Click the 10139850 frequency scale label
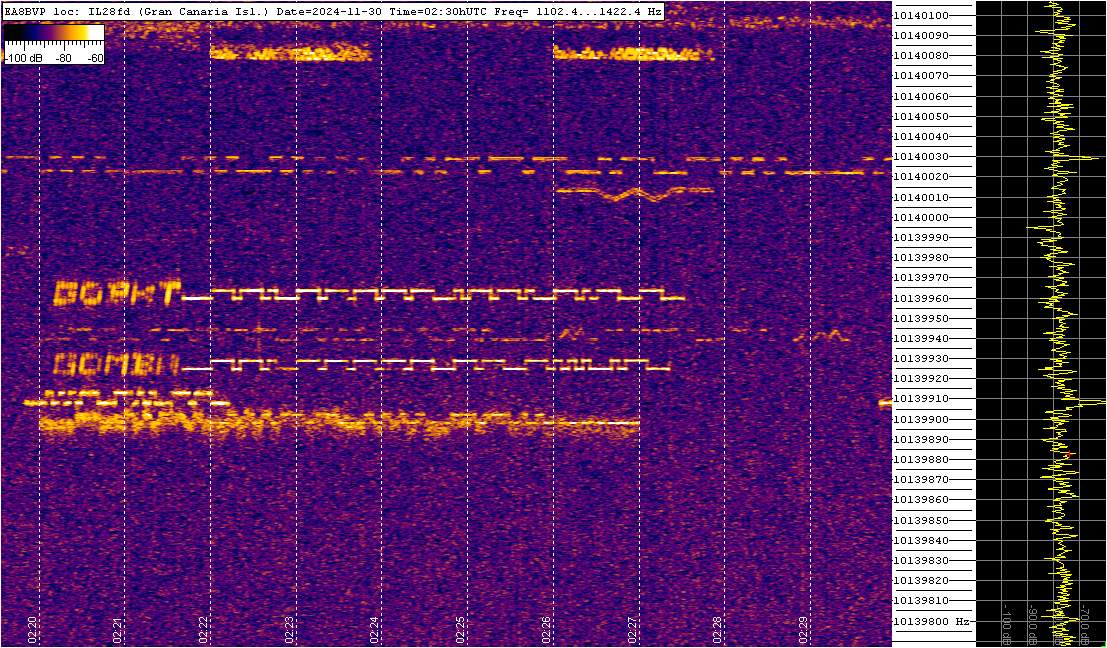Screen dimensions: 1107x648 (x=921, y=520)
